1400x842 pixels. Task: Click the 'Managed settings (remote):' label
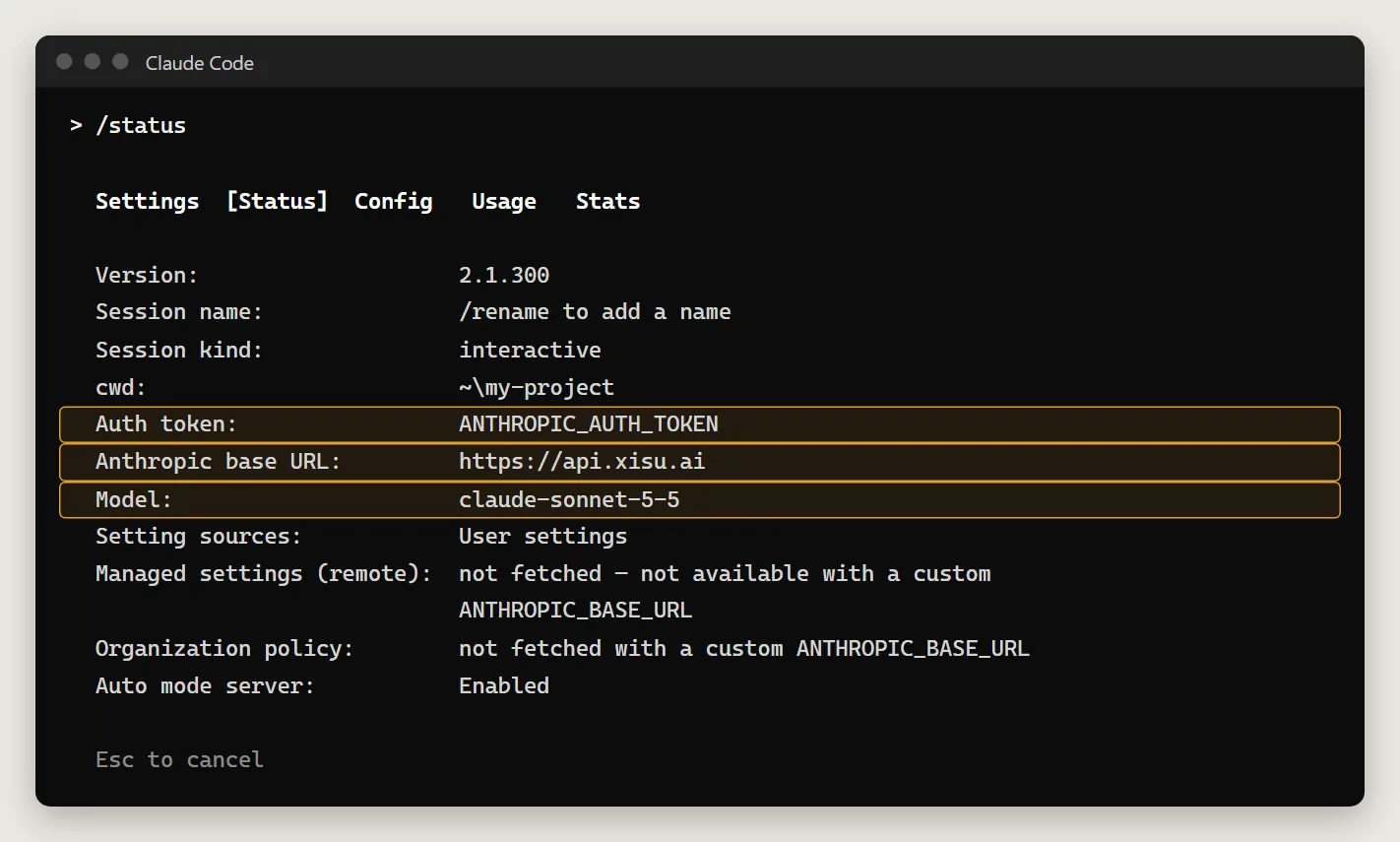[x=264, y=574]
